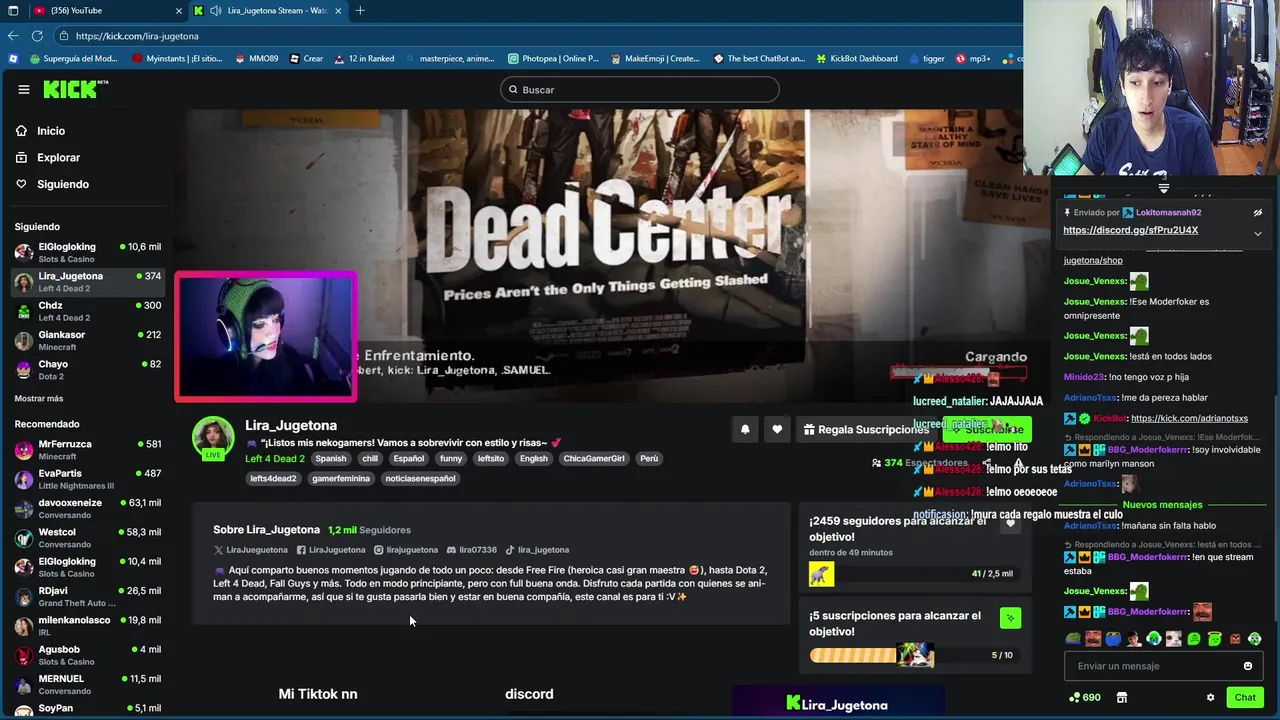Open the Photopea bookmark
1280x720 pixels.
pyautogui.click(x=553, y=59)
